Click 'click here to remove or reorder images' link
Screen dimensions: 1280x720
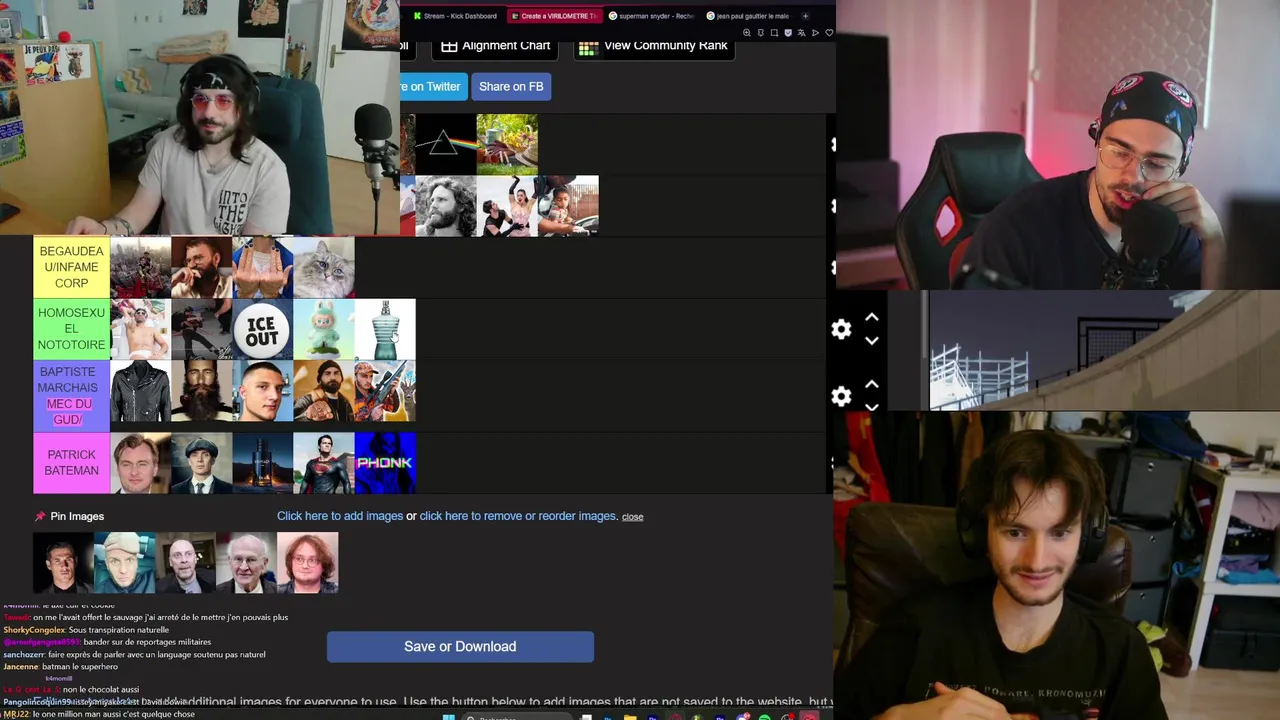tap(518, 516)
